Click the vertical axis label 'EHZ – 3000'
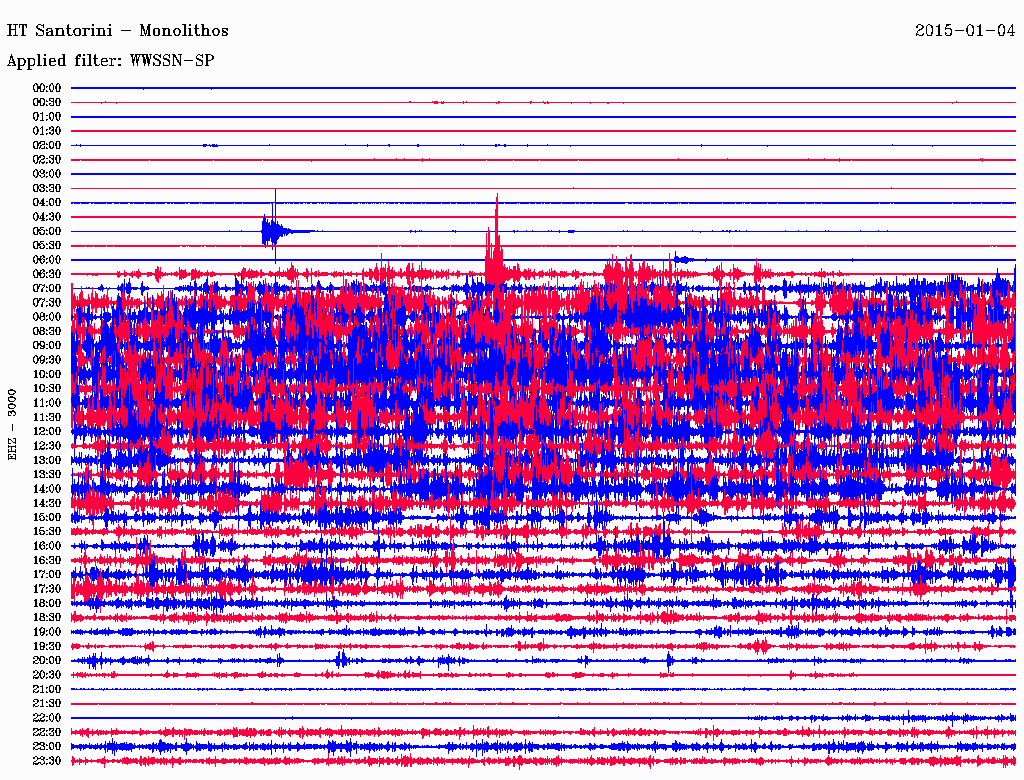 [x=12, y=425]
